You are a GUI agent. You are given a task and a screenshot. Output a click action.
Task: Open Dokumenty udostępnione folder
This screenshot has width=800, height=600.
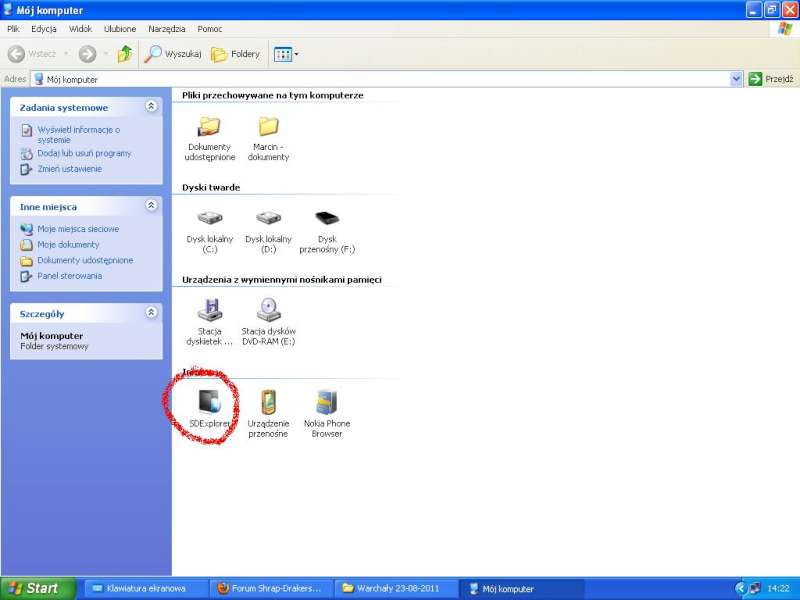tap(210, 127)
